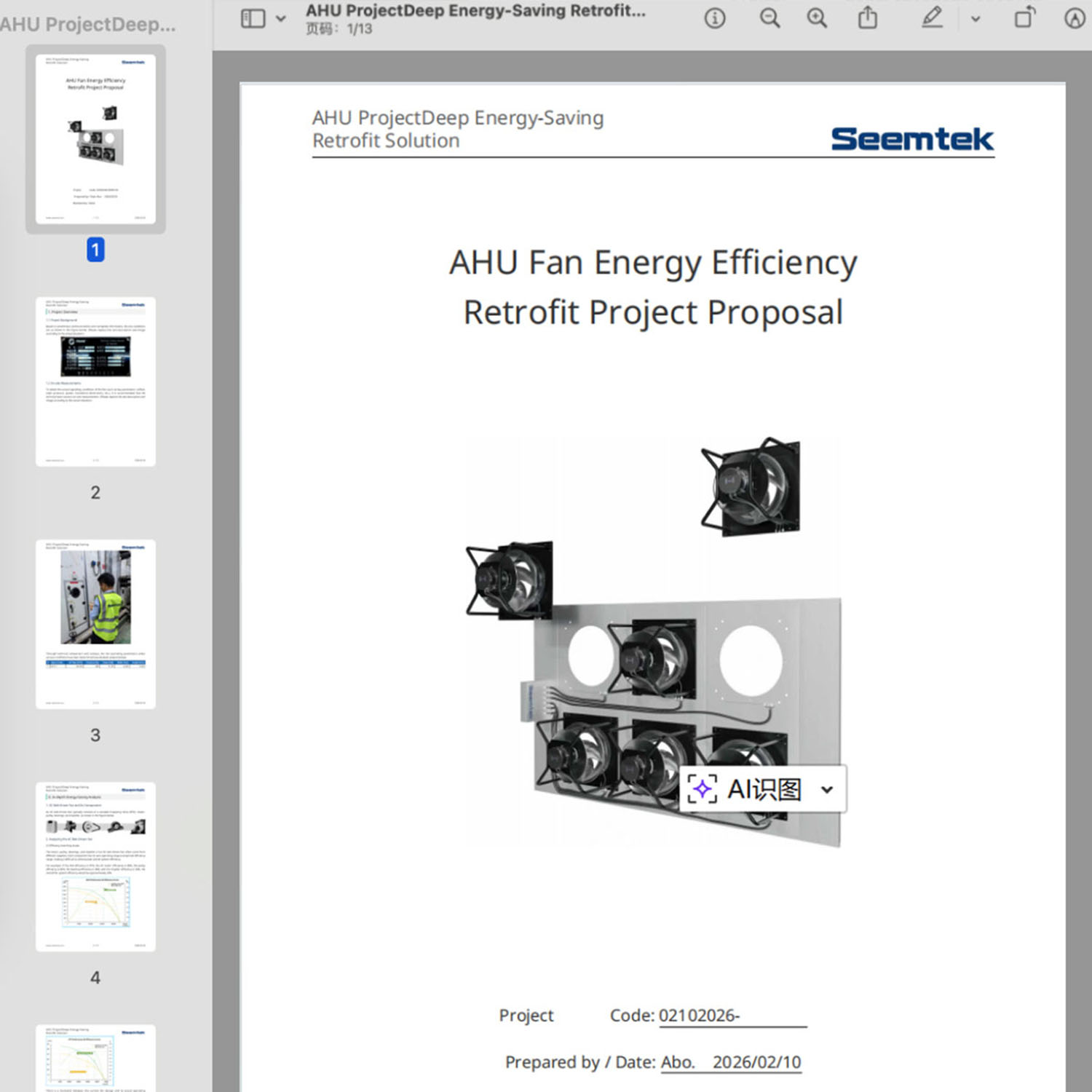This screenshot has height=1092, width=1092.
Task: Click the page indicator "页码: 1/13"
Action: (x=339, y=29)
